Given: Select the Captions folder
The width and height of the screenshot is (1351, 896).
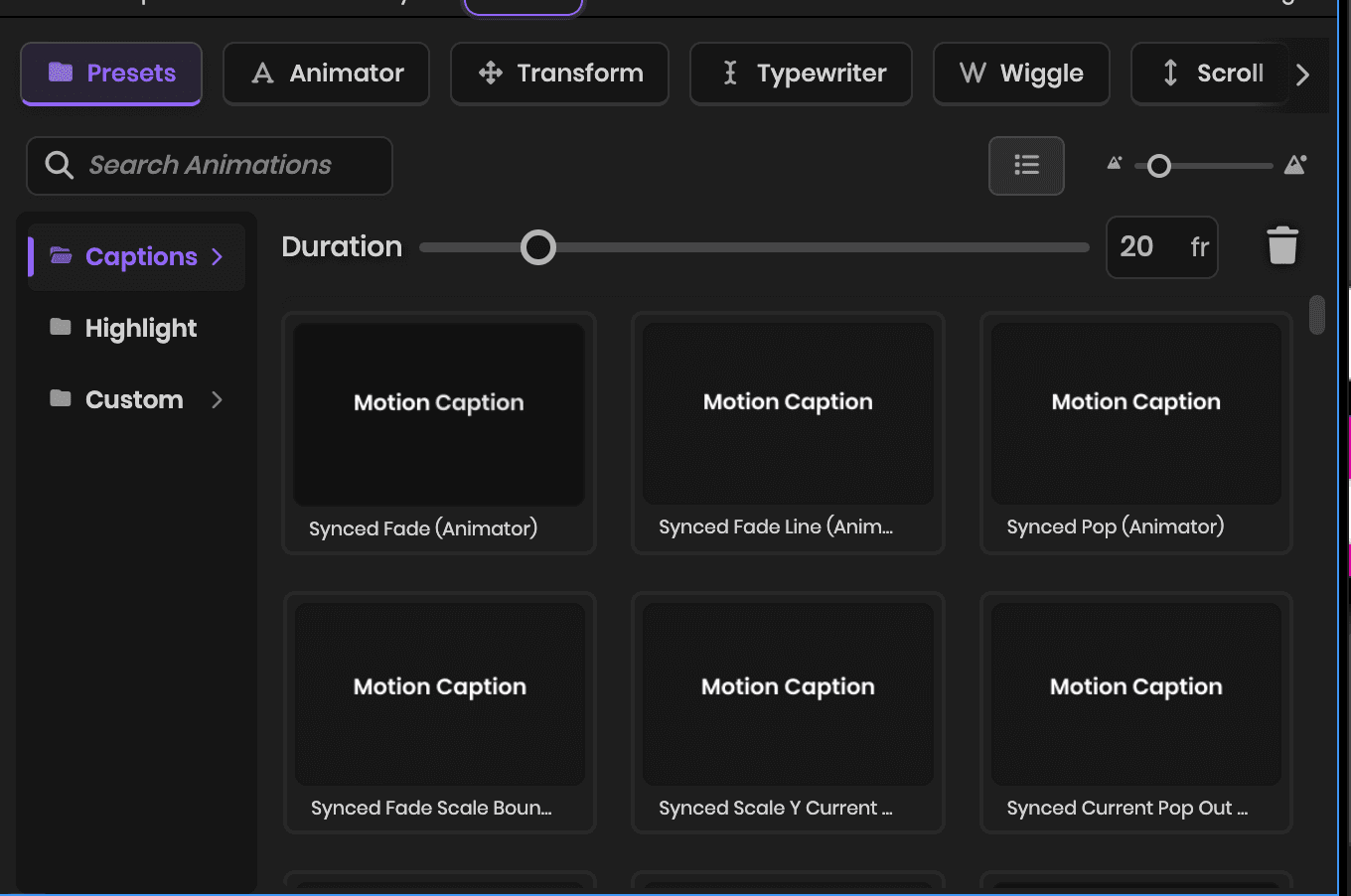Looking at the screenshot, I should (x=136, y=257).
